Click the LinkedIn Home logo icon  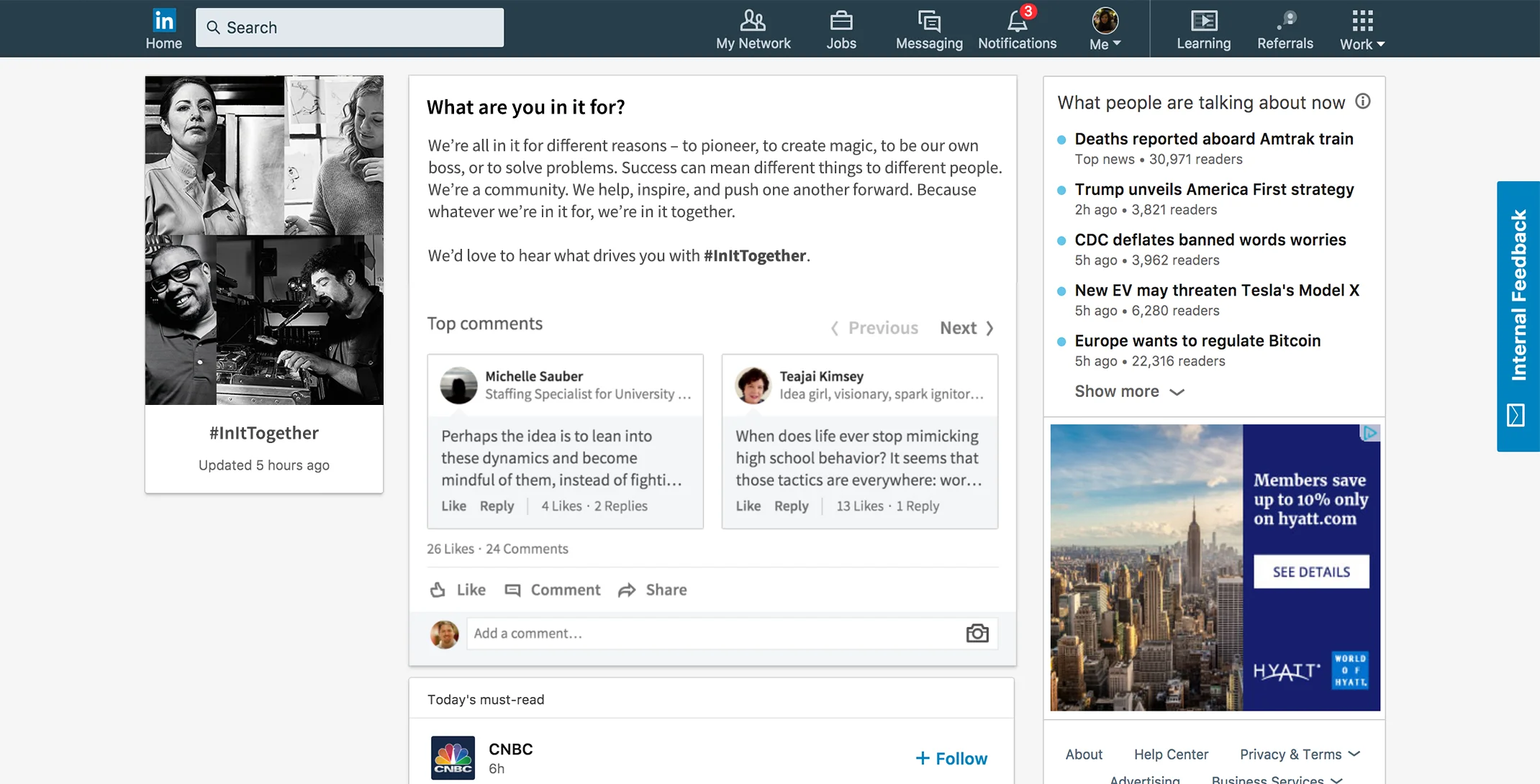(164, 21)
